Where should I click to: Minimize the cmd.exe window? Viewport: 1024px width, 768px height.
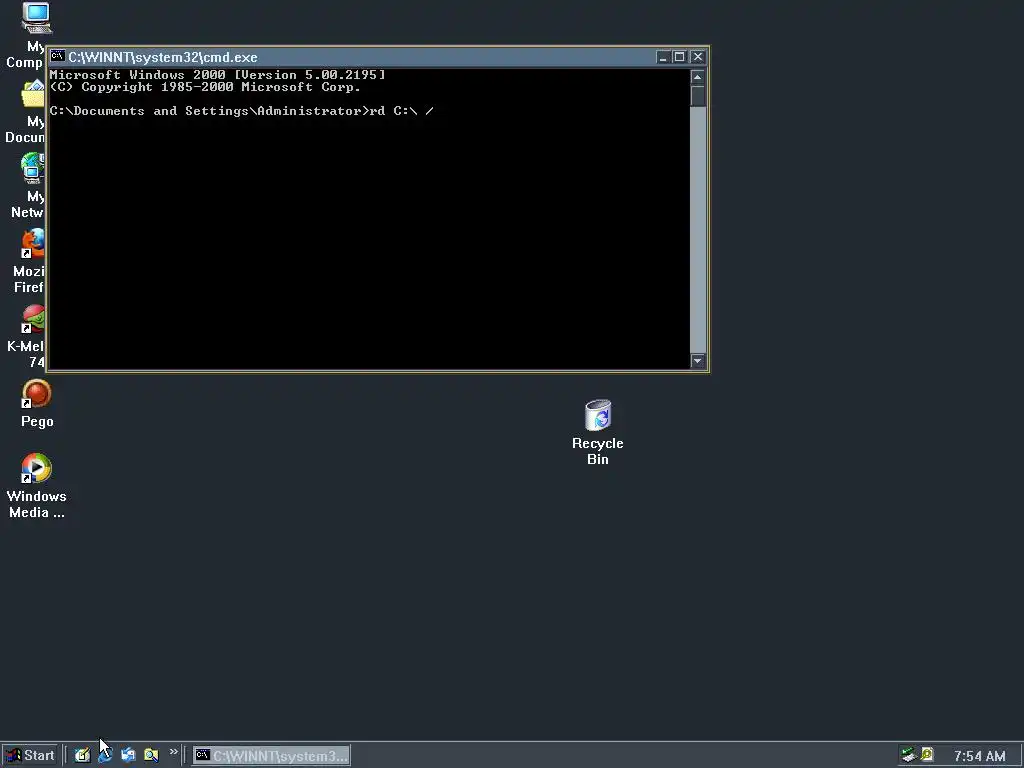point(663,57)
